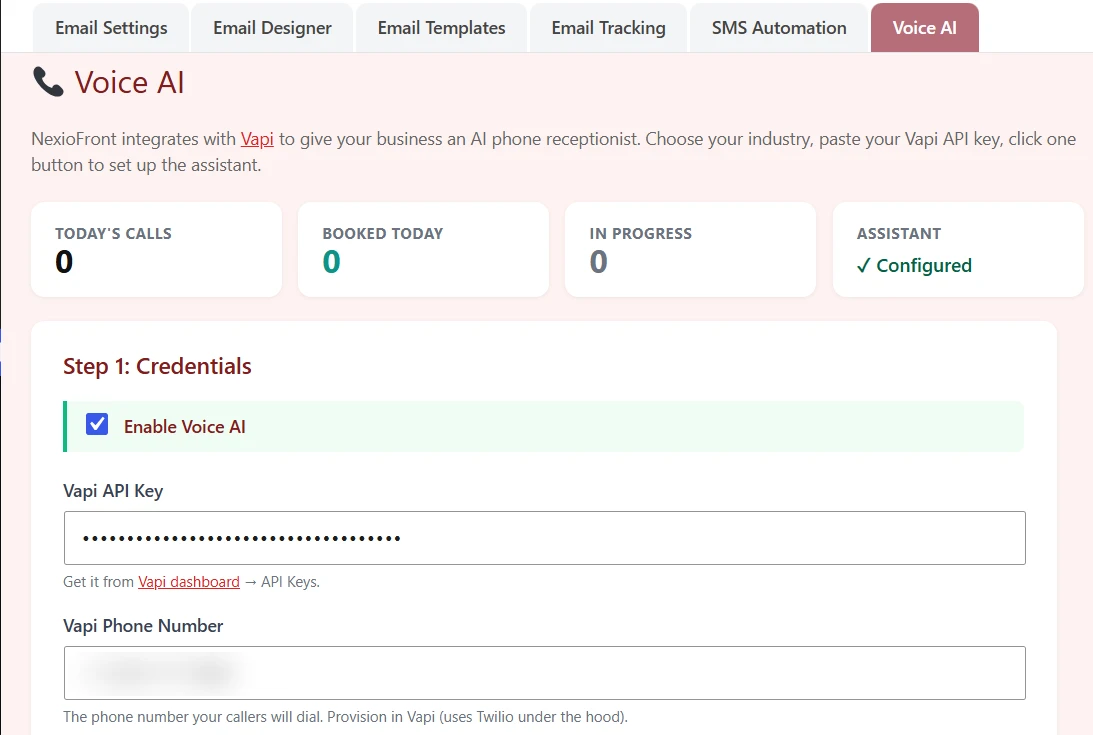This screenshot has height=735, width=1093.
Task: Switch to the Email Designer tab
Action: point(272,28)
